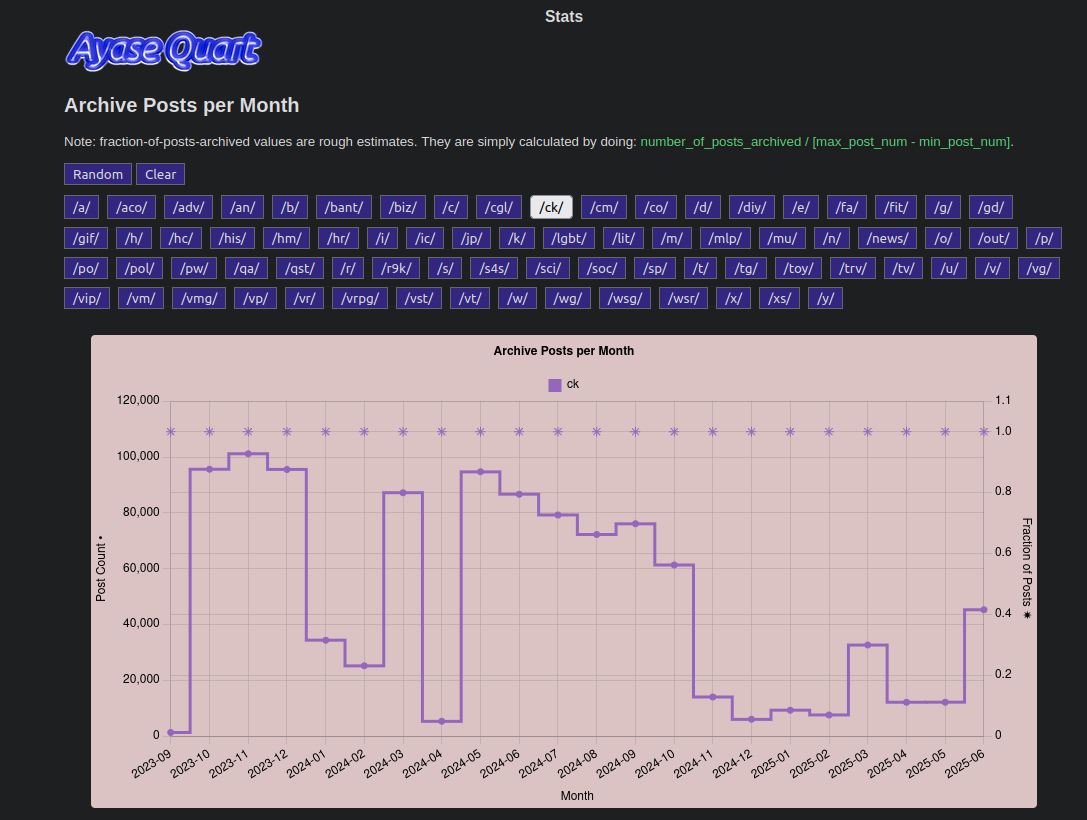Toggle the /fa/ board
The image size is (1087, 820).
click(x=847, y=207)
